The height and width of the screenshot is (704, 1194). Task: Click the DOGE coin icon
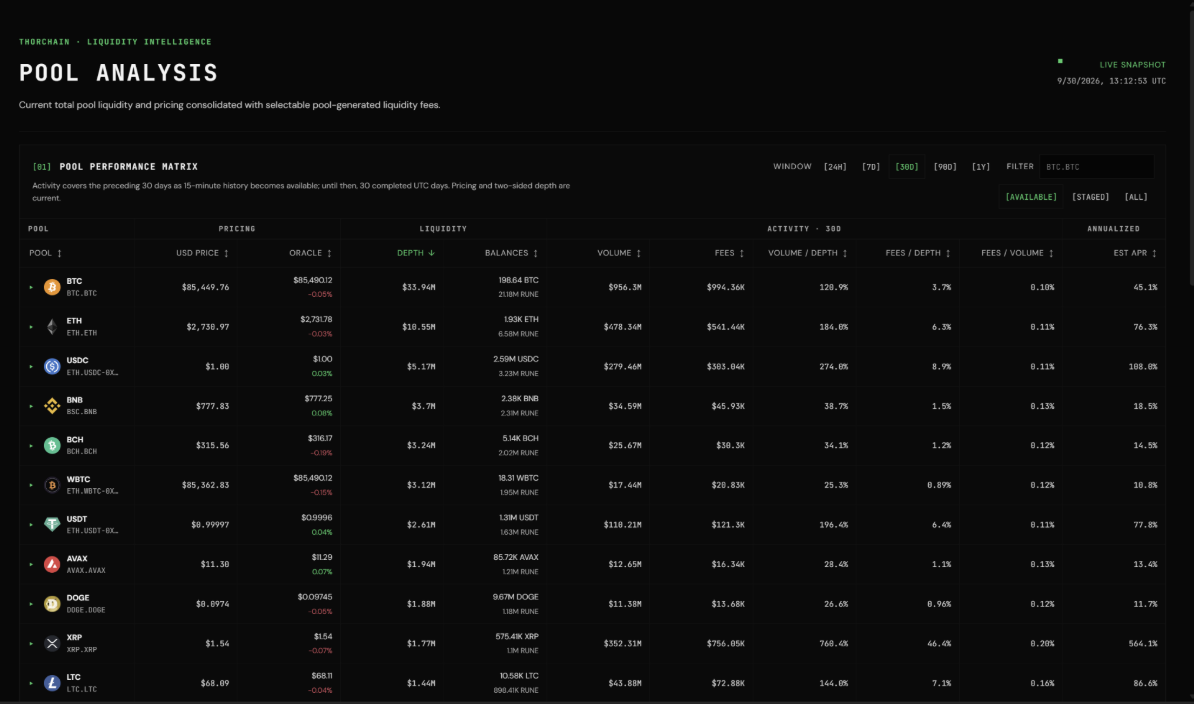click(52, 604)
